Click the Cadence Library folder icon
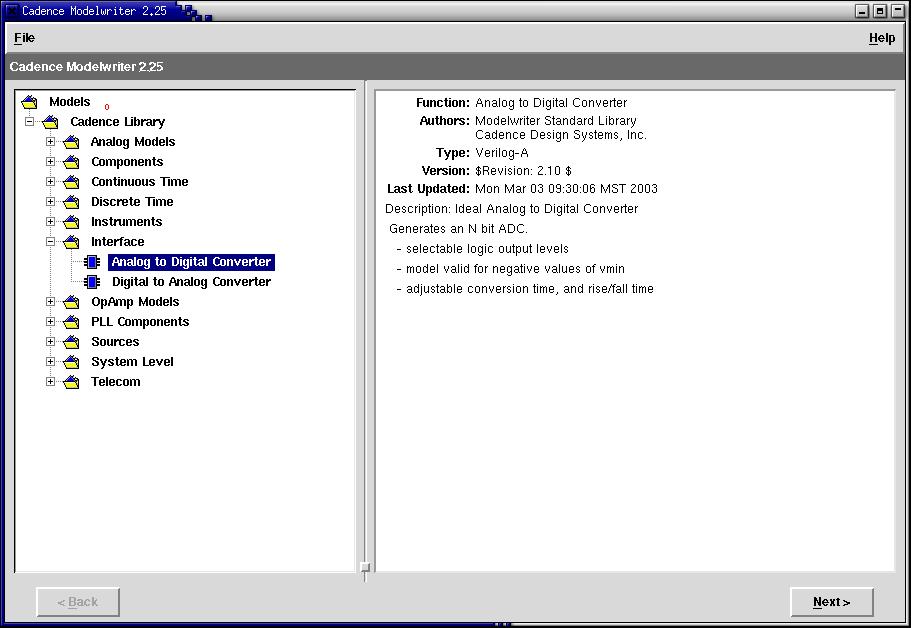This screenshot has height=628, width=911. (x=50, y=121)
